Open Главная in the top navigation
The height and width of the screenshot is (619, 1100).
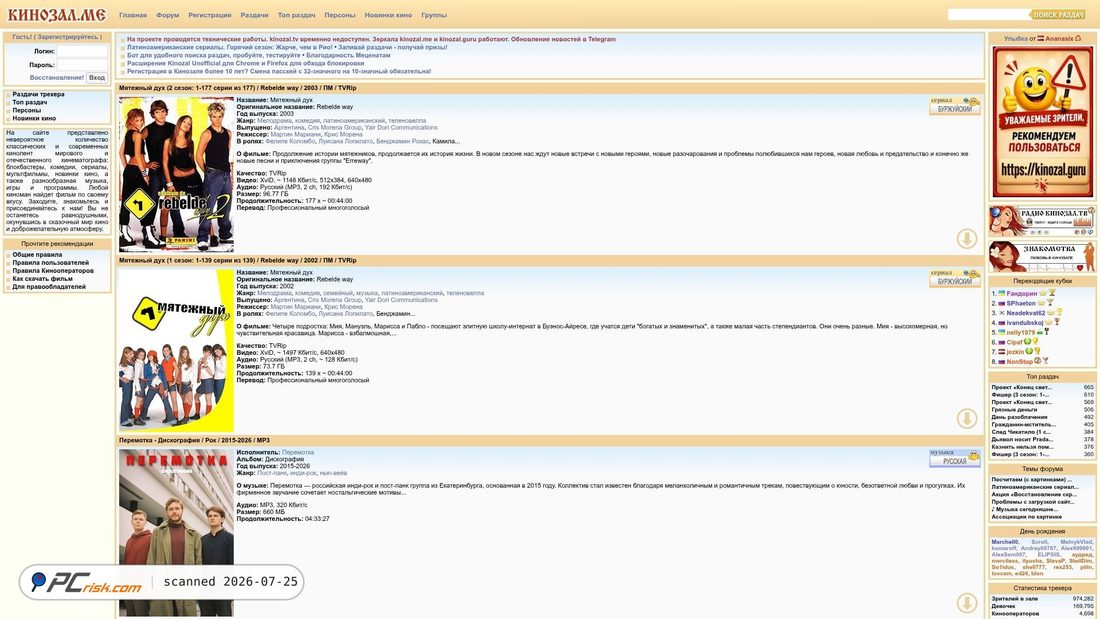pyautogui.click(x=133, y=15)
